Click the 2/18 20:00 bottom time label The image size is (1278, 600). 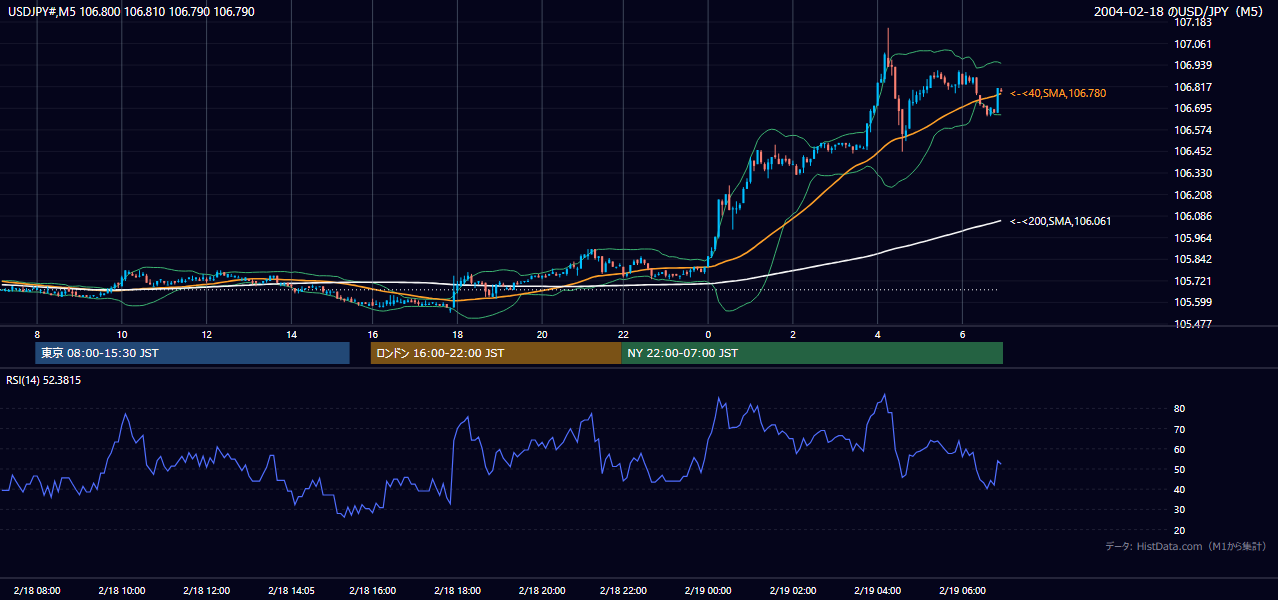click(541, 590)
